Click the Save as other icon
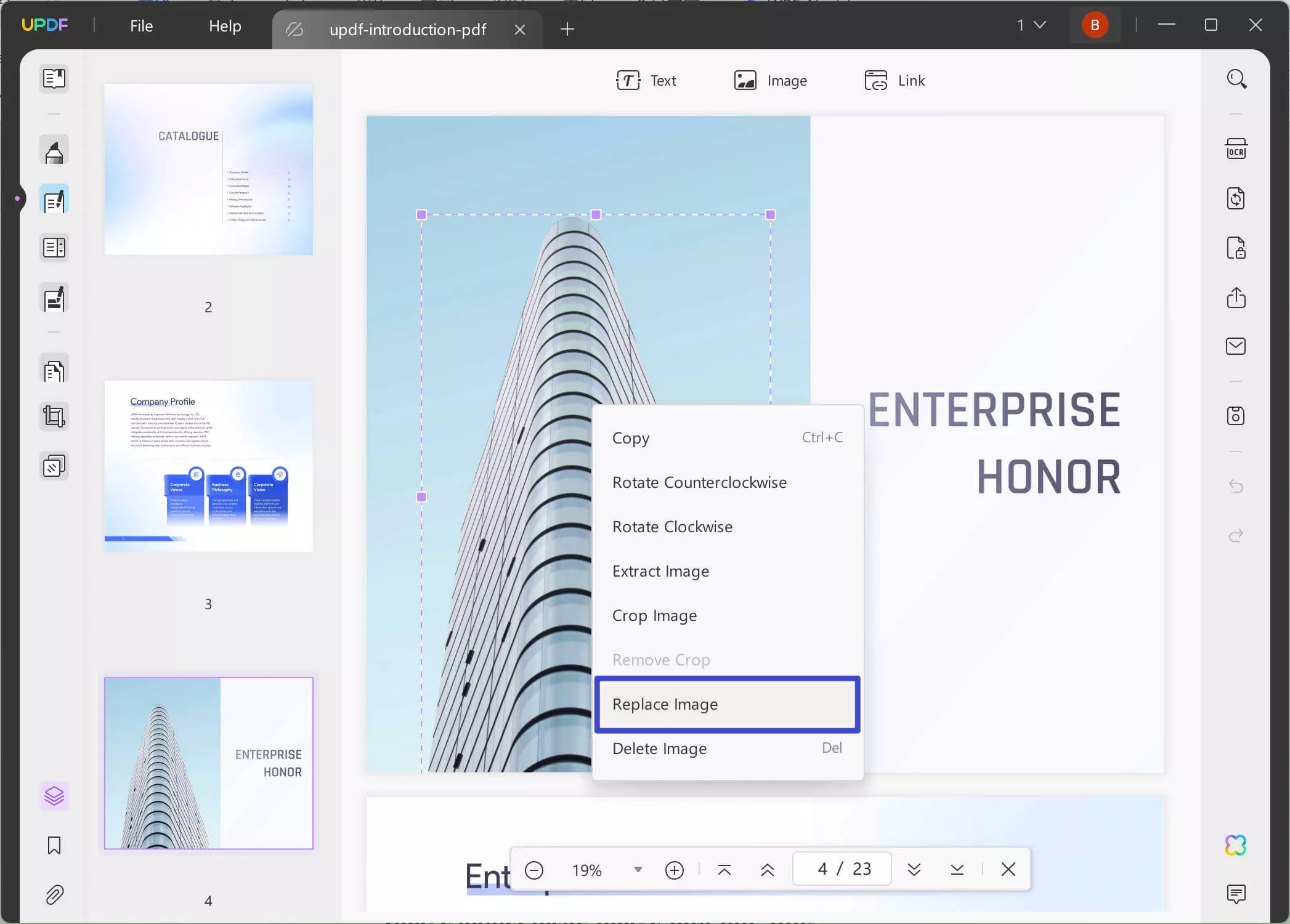 tap(1236, 416)
